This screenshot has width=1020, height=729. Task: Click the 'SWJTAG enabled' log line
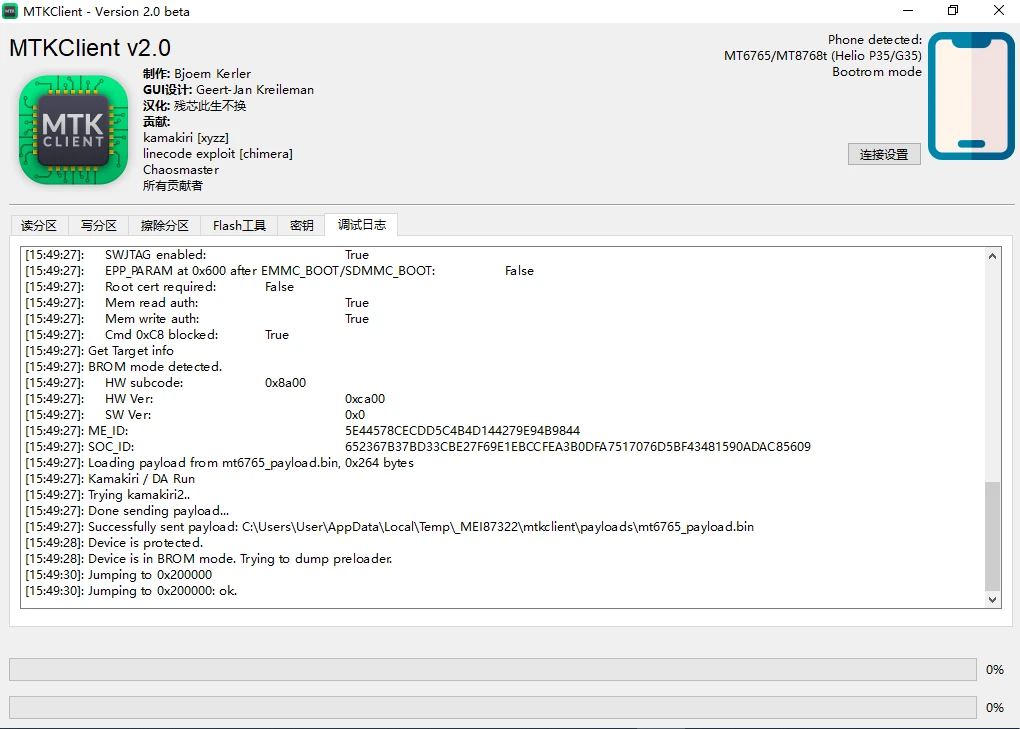[197, 255]
